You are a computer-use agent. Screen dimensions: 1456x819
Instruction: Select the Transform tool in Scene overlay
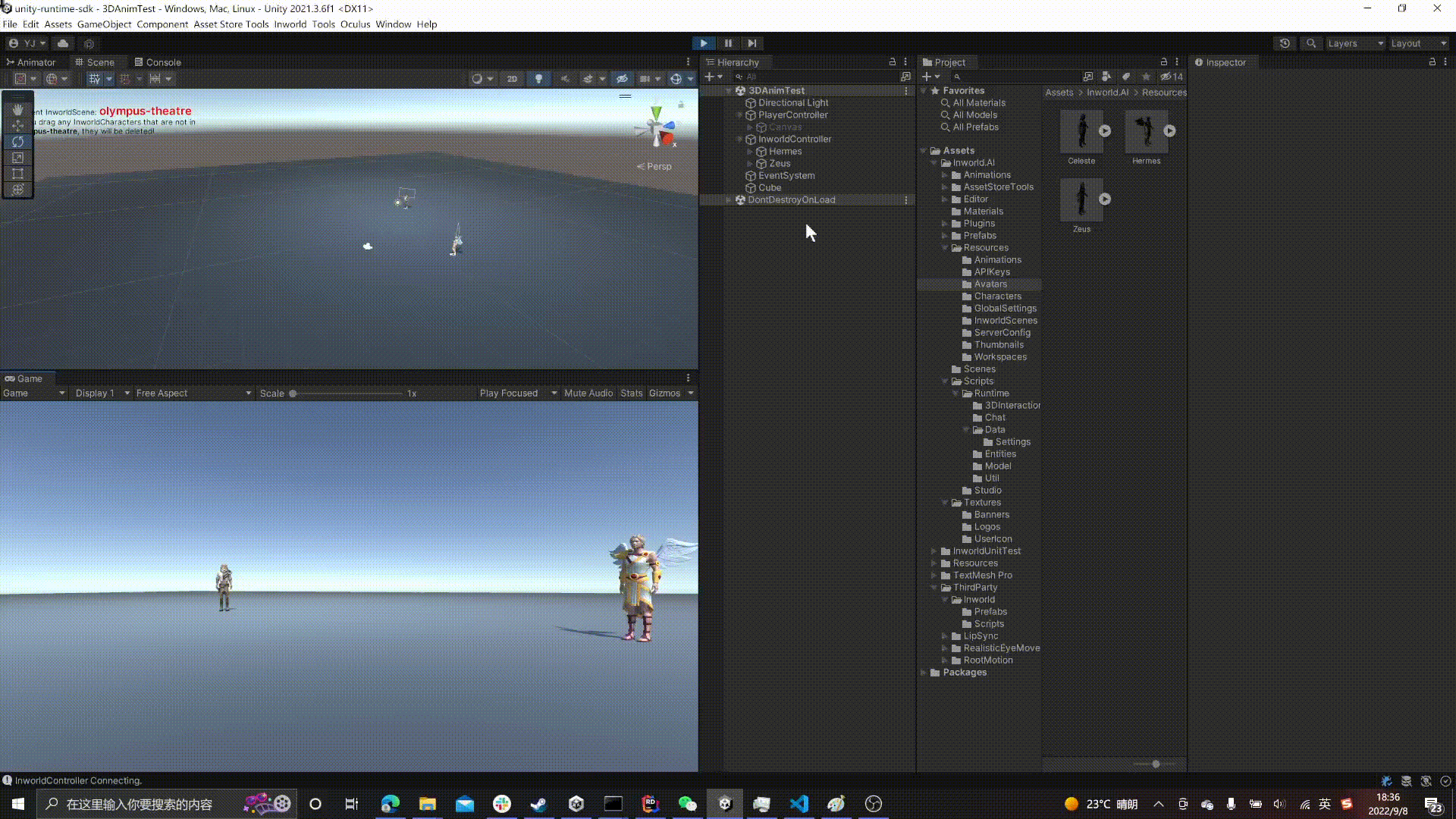point(17,190)
